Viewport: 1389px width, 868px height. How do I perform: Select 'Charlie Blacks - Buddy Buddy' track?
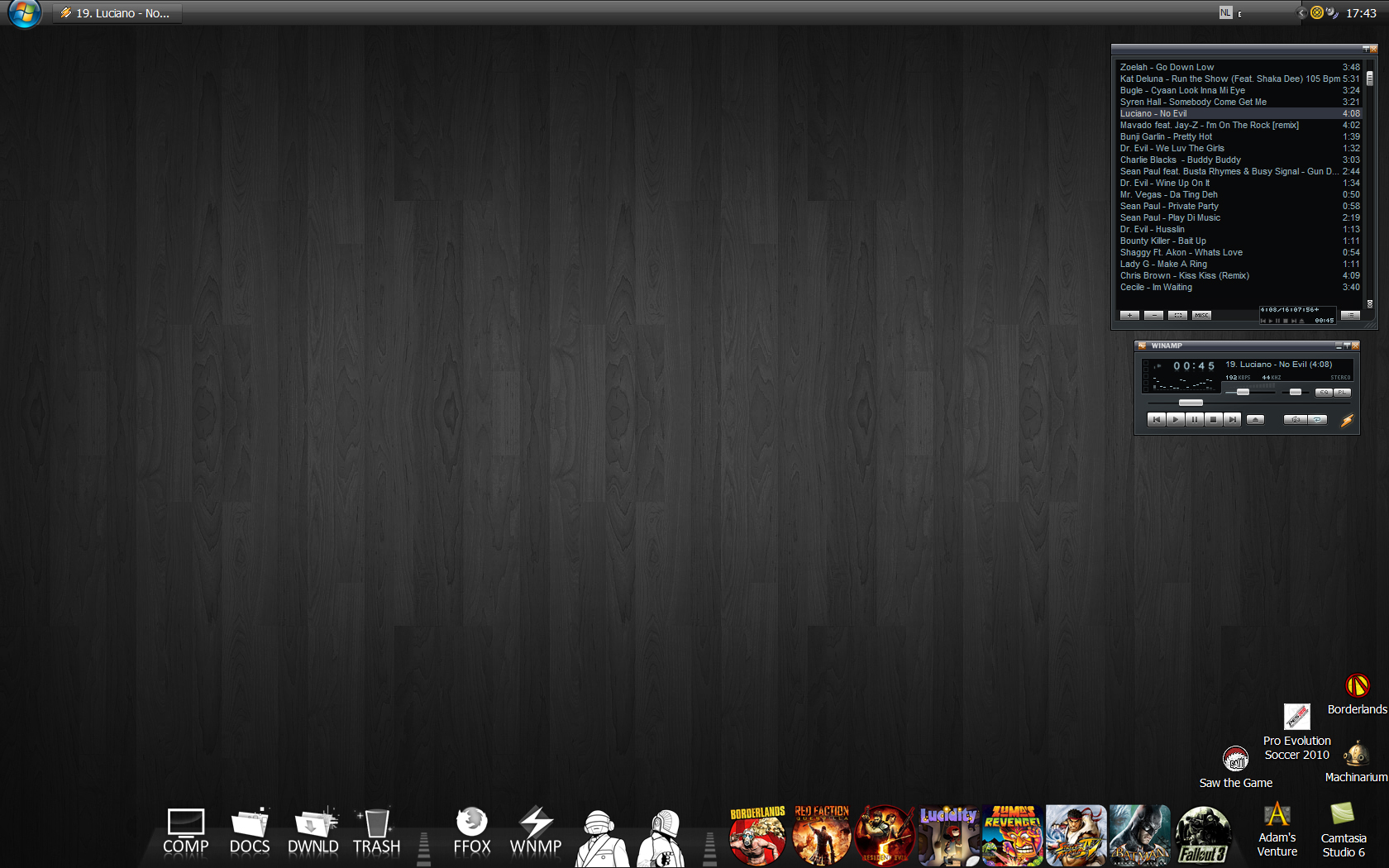[x=1239, y=160]
